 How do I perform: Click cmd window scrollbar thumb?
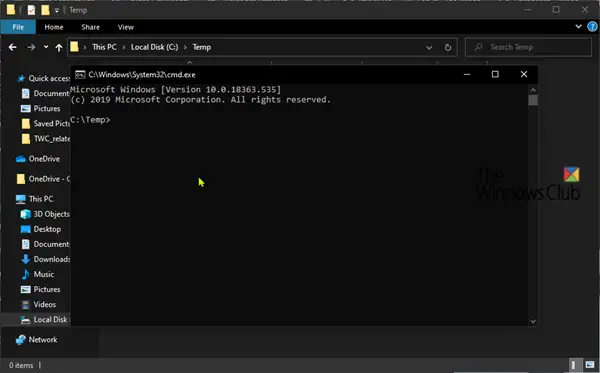(533, 100)
